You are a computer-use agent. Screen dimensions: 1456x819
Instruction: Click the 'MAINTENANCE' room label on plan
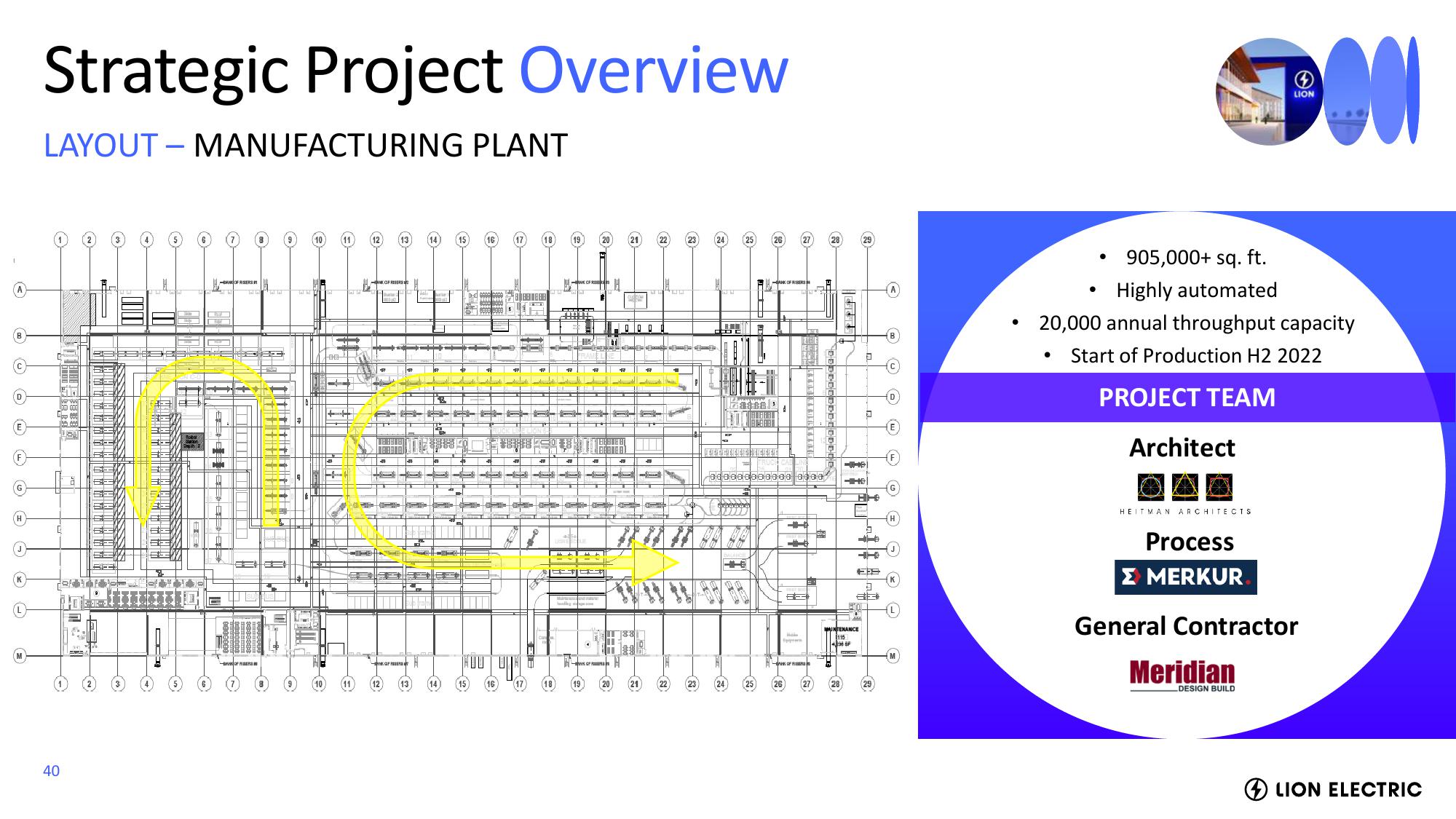[842, 629]
